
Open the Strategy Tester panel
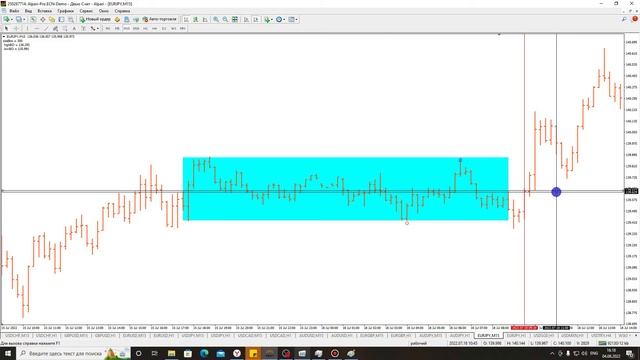pyautogui.click(x=71, y=19)
